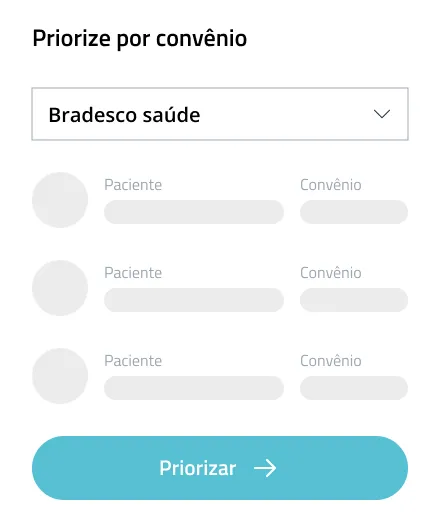
Task: Click the first Convênio value placeholder
Action: (x=354, y=212)
